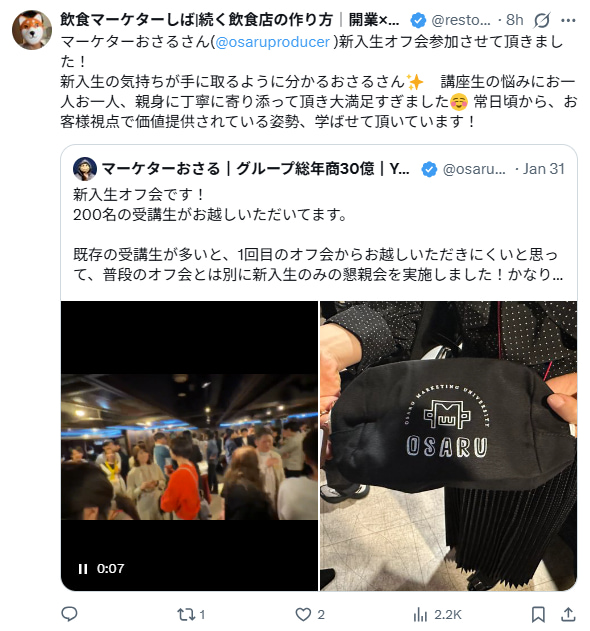Image resolution: width=590 pixels, height=631 pixels.
Task: Click the verified badge of main author
Action: click(418, 20)
